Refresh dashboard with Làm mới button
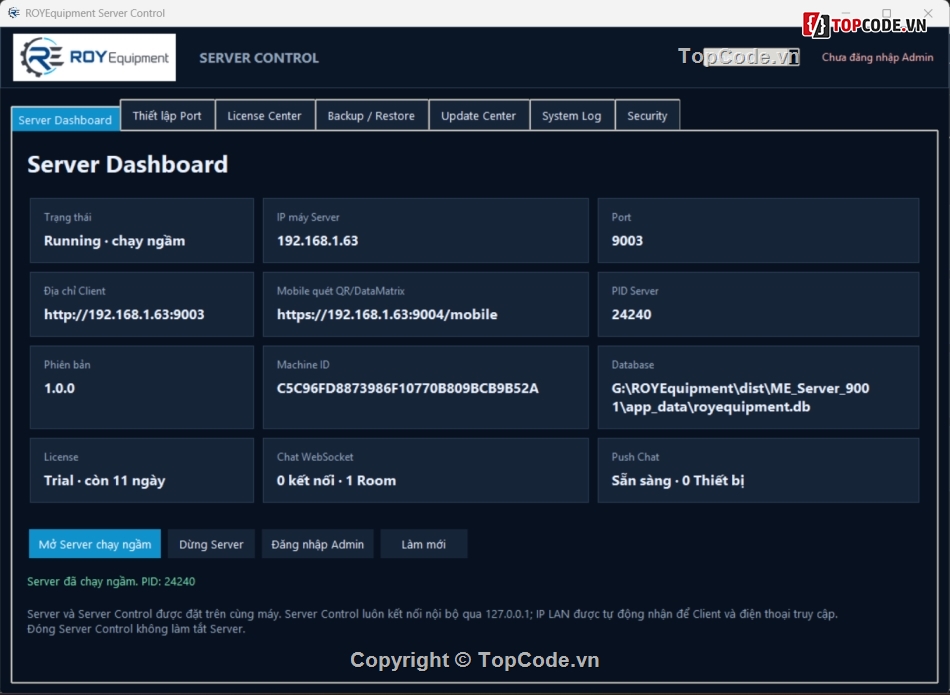This screenshot has height=695, width=950. [x=424, y=544]
